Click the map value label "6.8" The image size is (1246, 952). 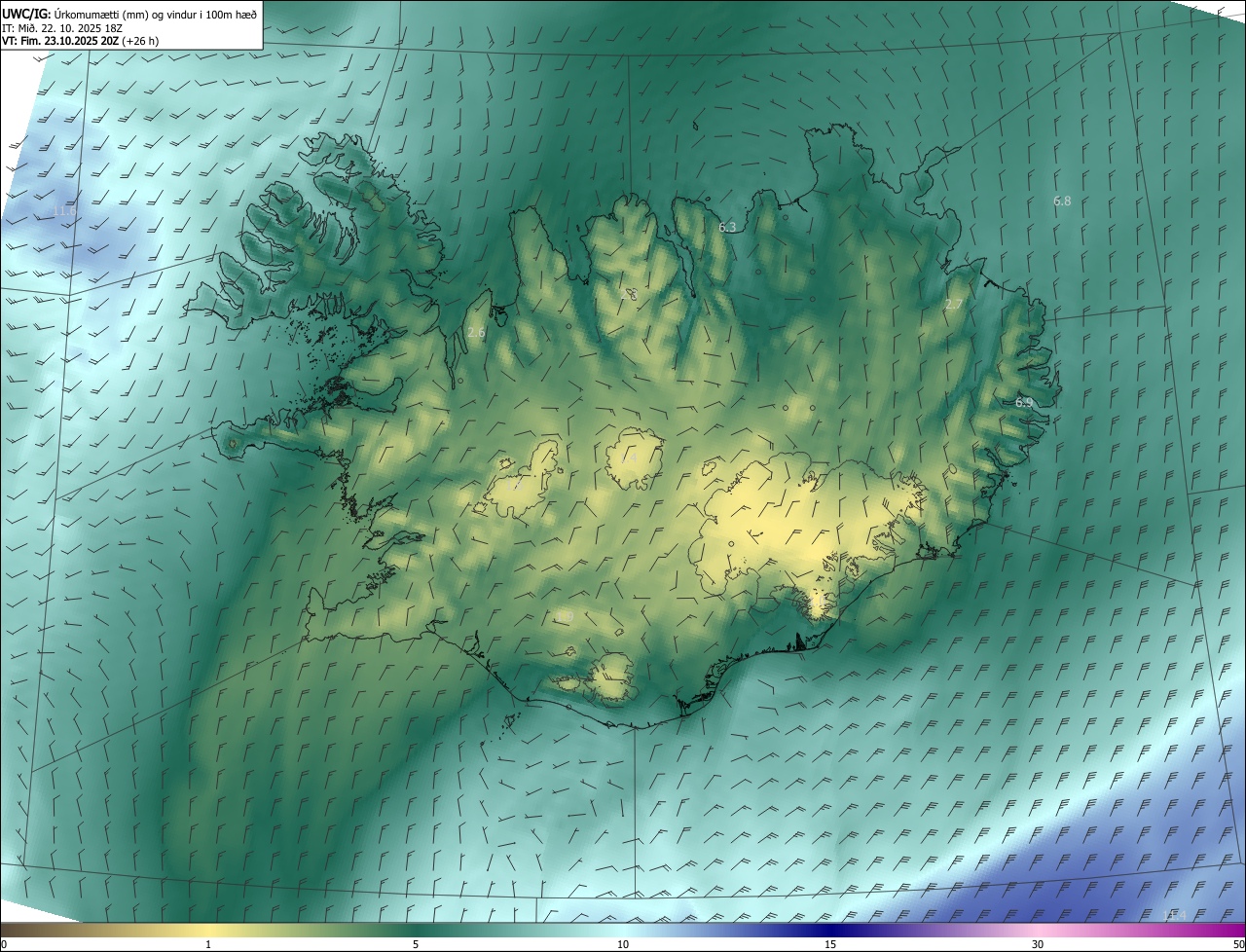coord(1062,201)
